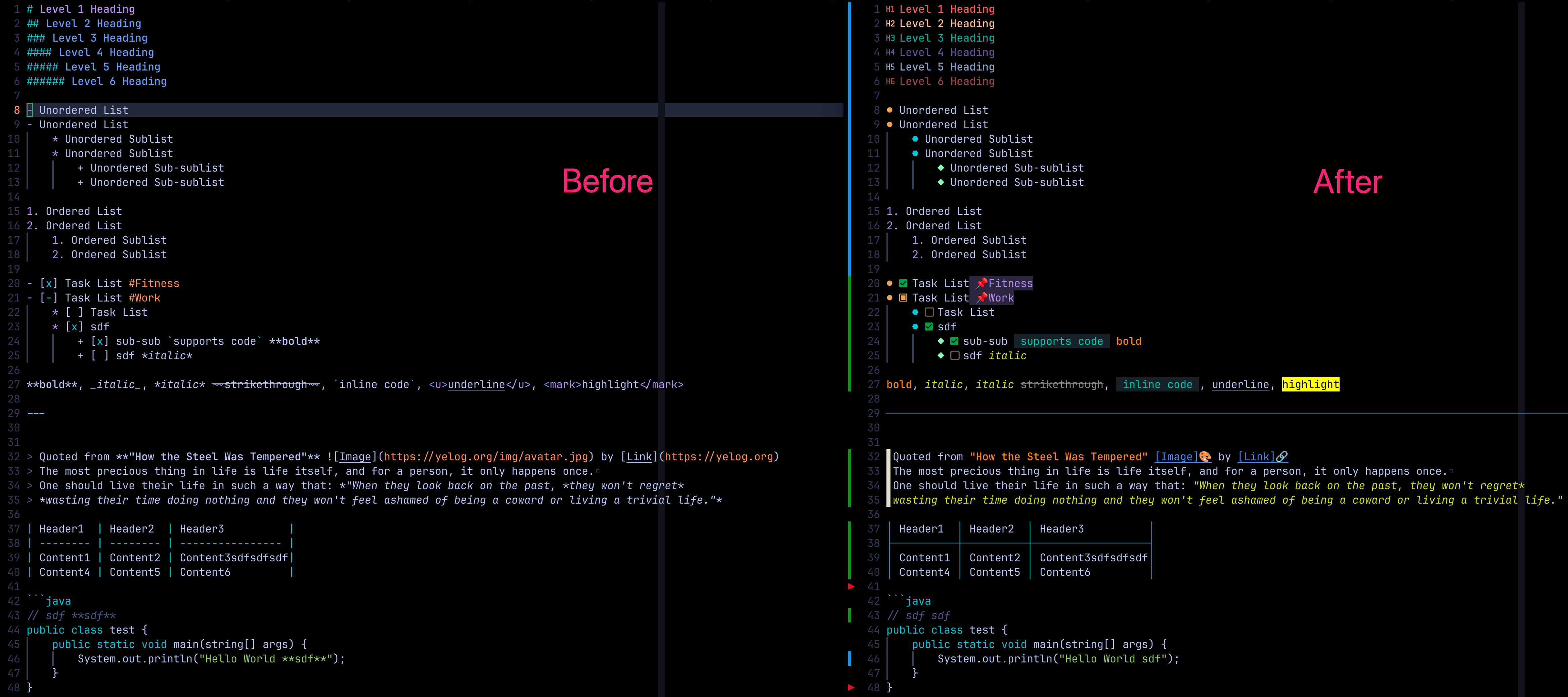Image resolution: width=1568 pixels, height=697 pixels.
Task: Click the avatar.jpg URL in left pane
Action: point(486,457)
